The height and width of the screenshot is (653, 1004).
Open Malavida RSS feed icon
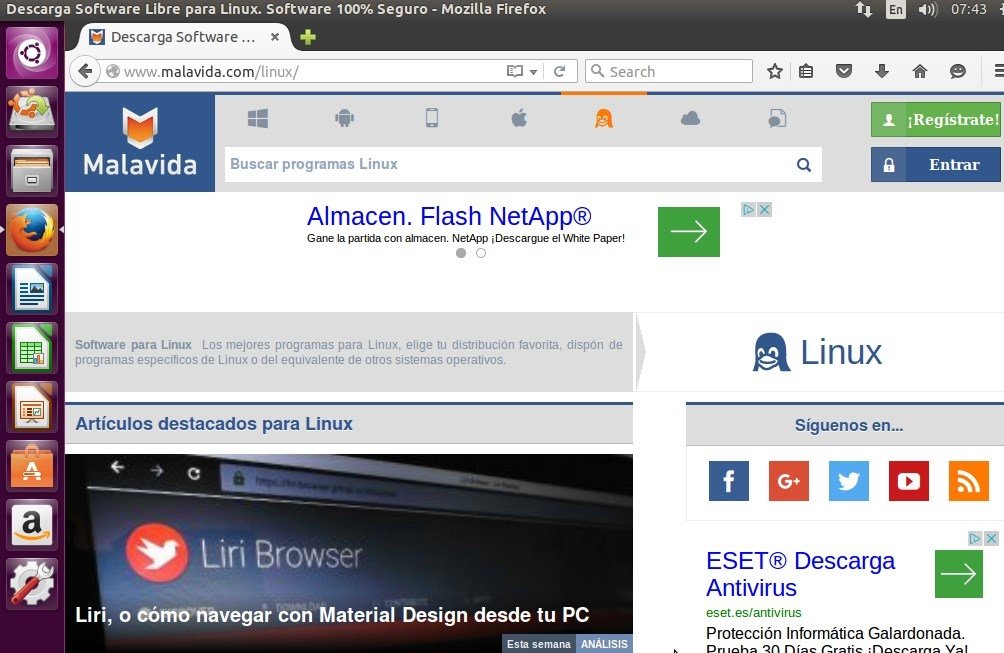click(x=969, y=481)
